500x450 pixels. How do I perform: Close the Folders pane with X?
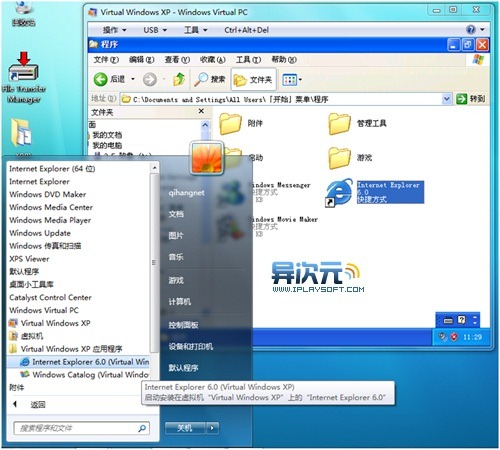201,111
